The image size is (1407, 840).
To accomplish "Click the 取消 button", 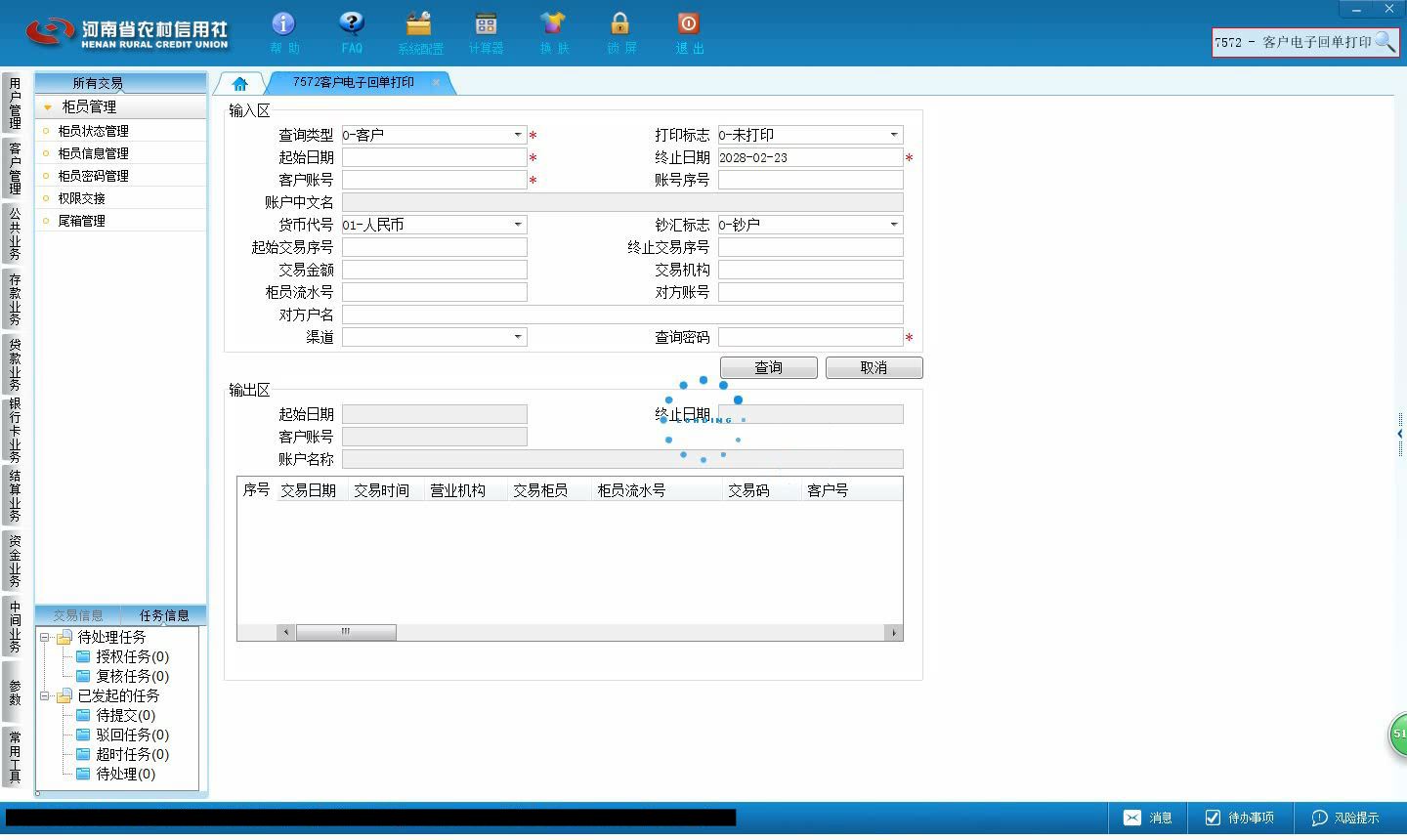I will coord(874,367).
